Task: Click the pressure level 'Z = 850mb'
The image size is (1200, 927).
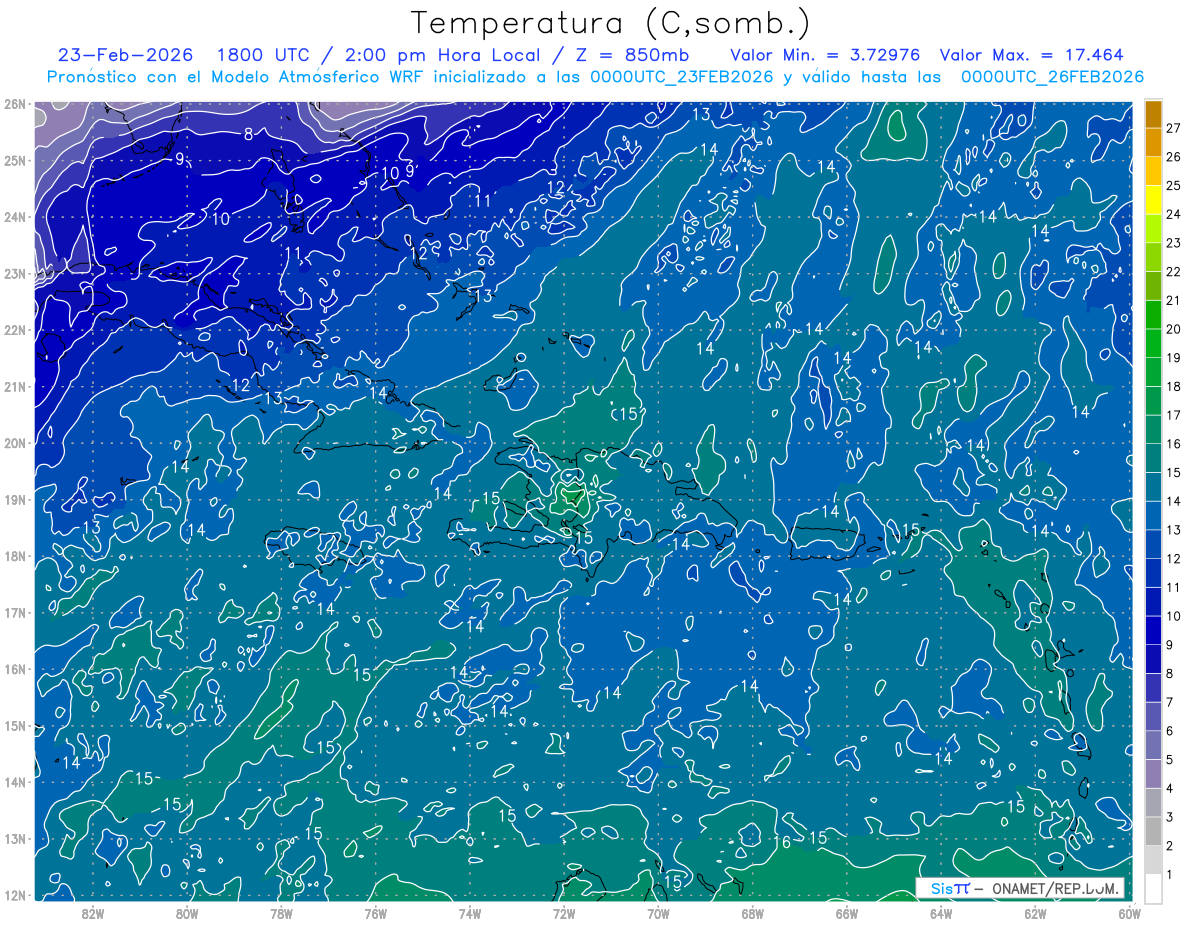Action: click(633, 55)
